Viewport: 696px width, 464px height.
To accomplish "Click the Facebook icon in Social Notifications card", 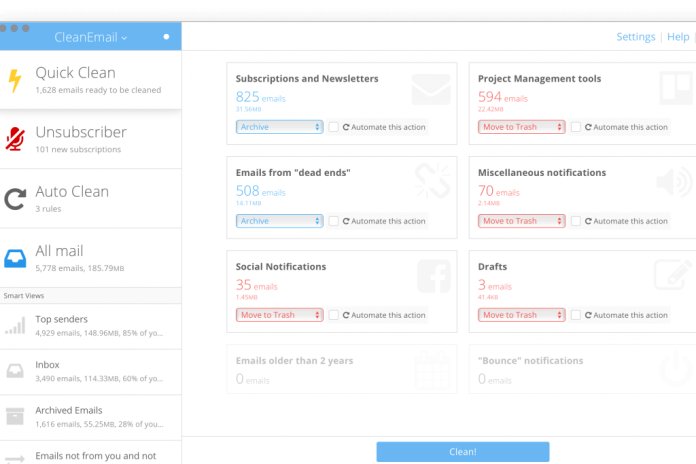I will click(x=434, y=276).
